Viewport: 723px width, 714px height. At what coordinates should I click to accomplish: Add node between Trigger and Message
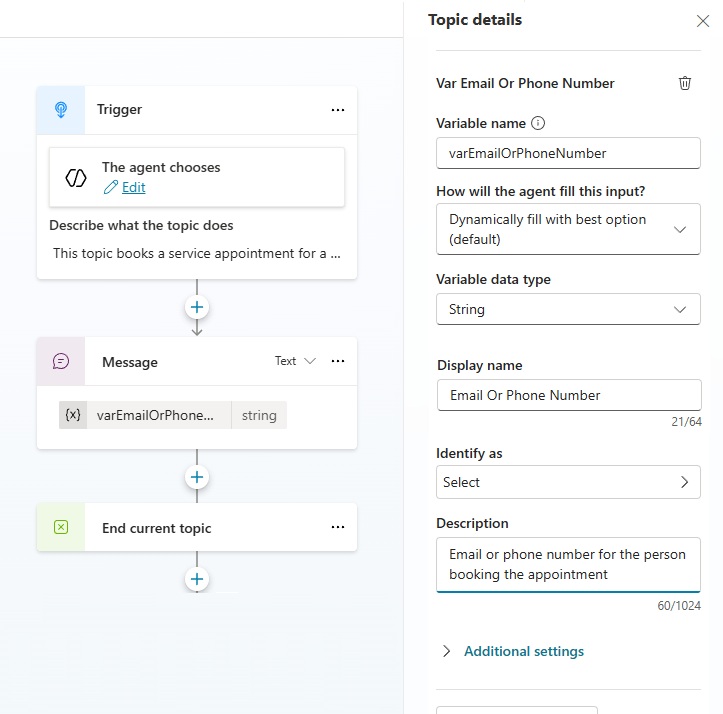point(197,307)
